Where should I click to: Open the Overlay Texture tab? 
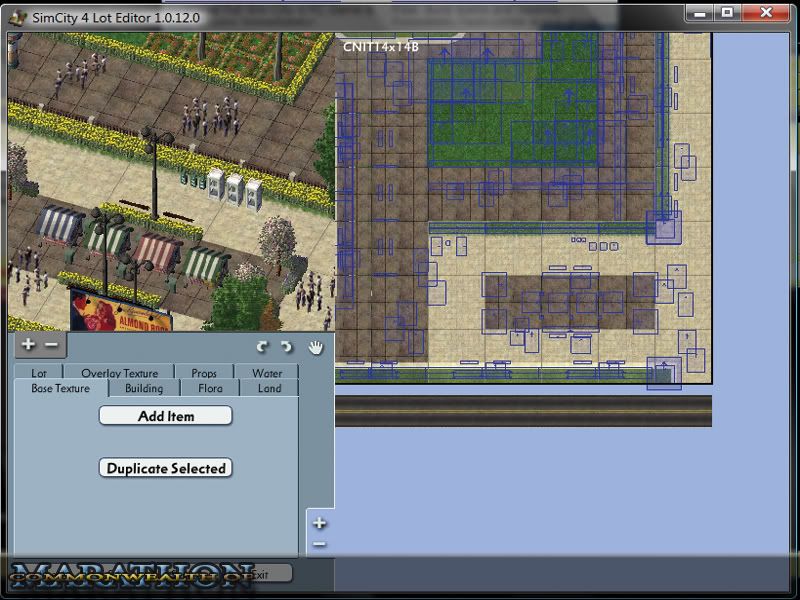pos(120,372)
